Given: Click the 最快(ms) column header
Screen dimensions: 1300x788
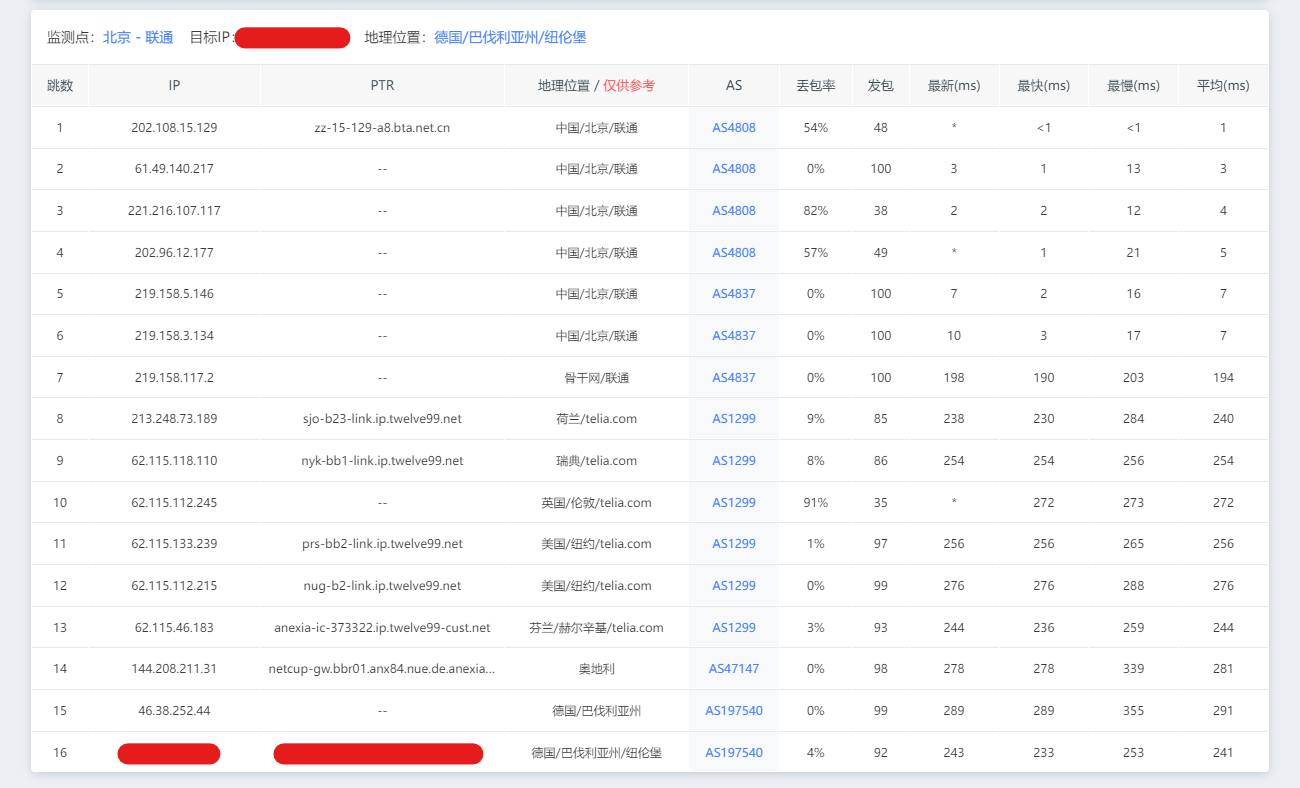Looking at the screenshot, I should [1043, 86].
